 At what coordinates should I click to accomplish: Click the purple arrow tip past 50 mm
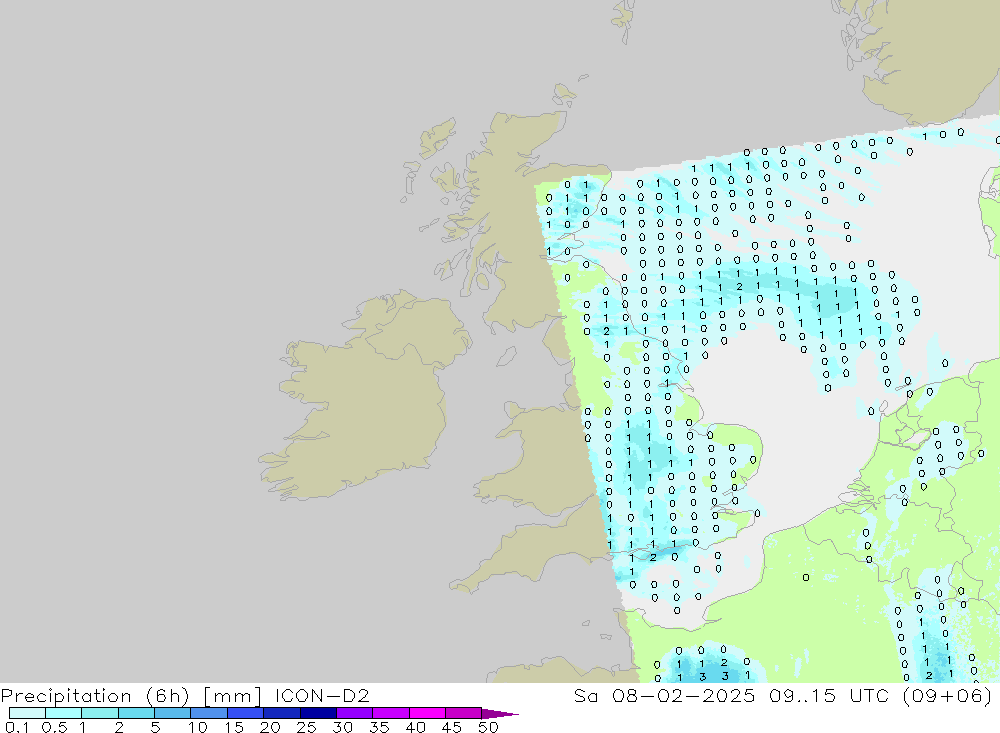(x=499, y=713)
